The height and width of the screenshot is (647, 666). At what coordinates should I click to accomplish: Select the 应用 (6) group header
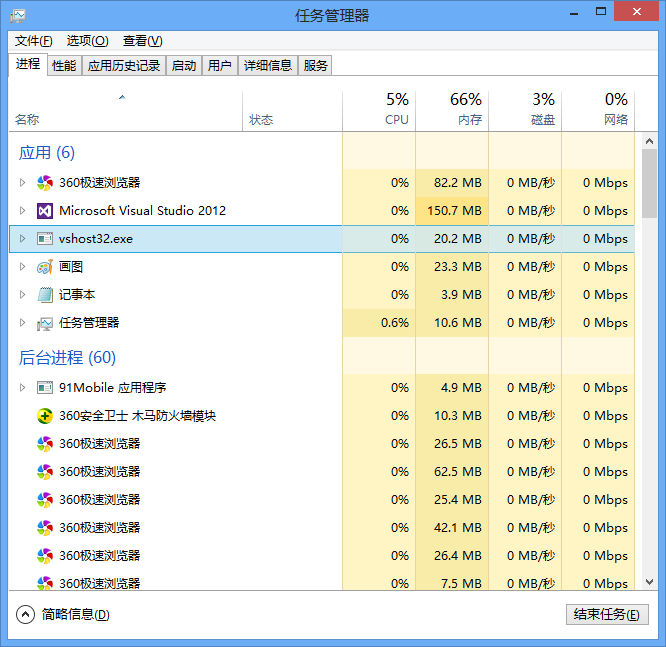[47, 153]
